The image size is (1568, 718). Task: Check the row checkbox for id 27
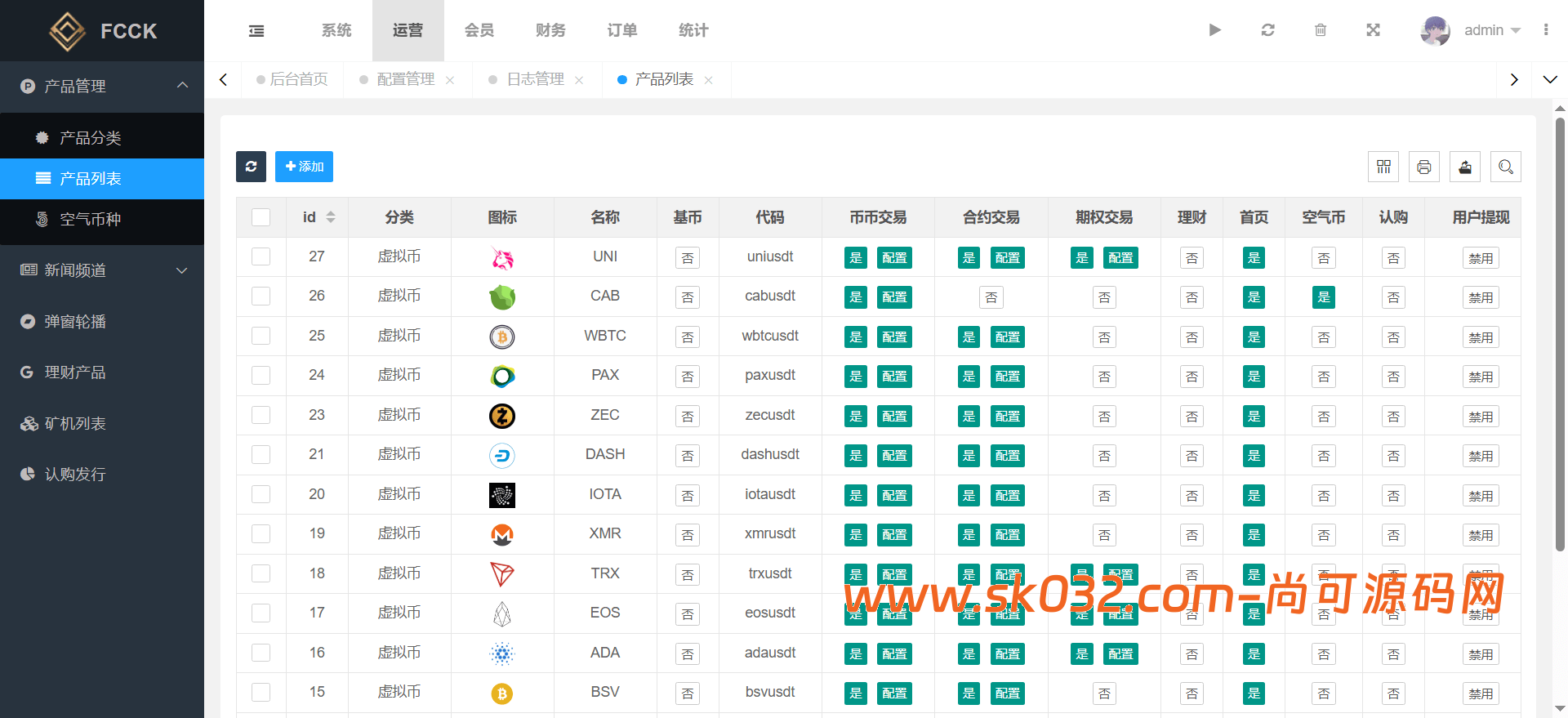tap(261, 256)
